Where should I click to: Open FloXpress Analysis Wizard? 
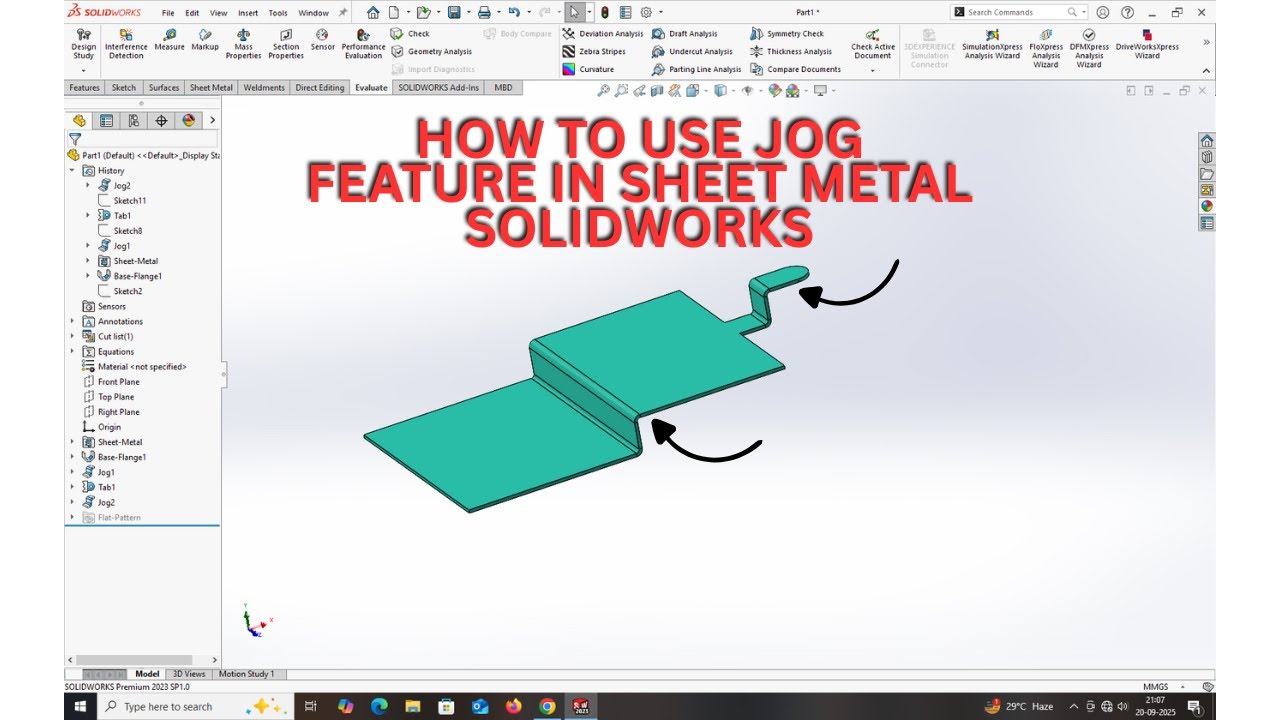1046,49
